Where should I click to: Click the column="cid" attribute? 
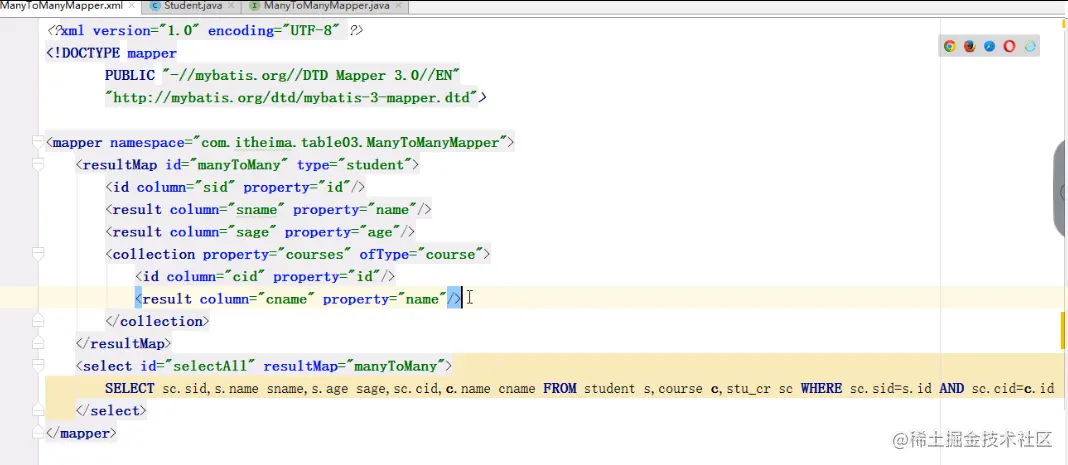point(217,276)
